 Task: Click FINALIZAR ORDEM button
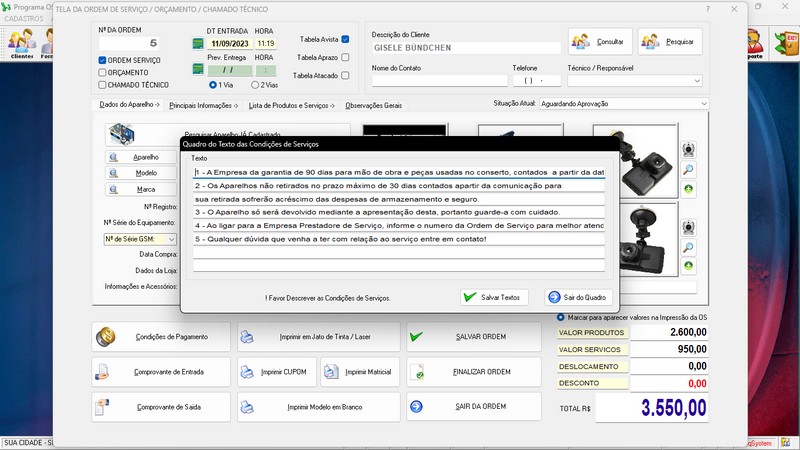473,372
